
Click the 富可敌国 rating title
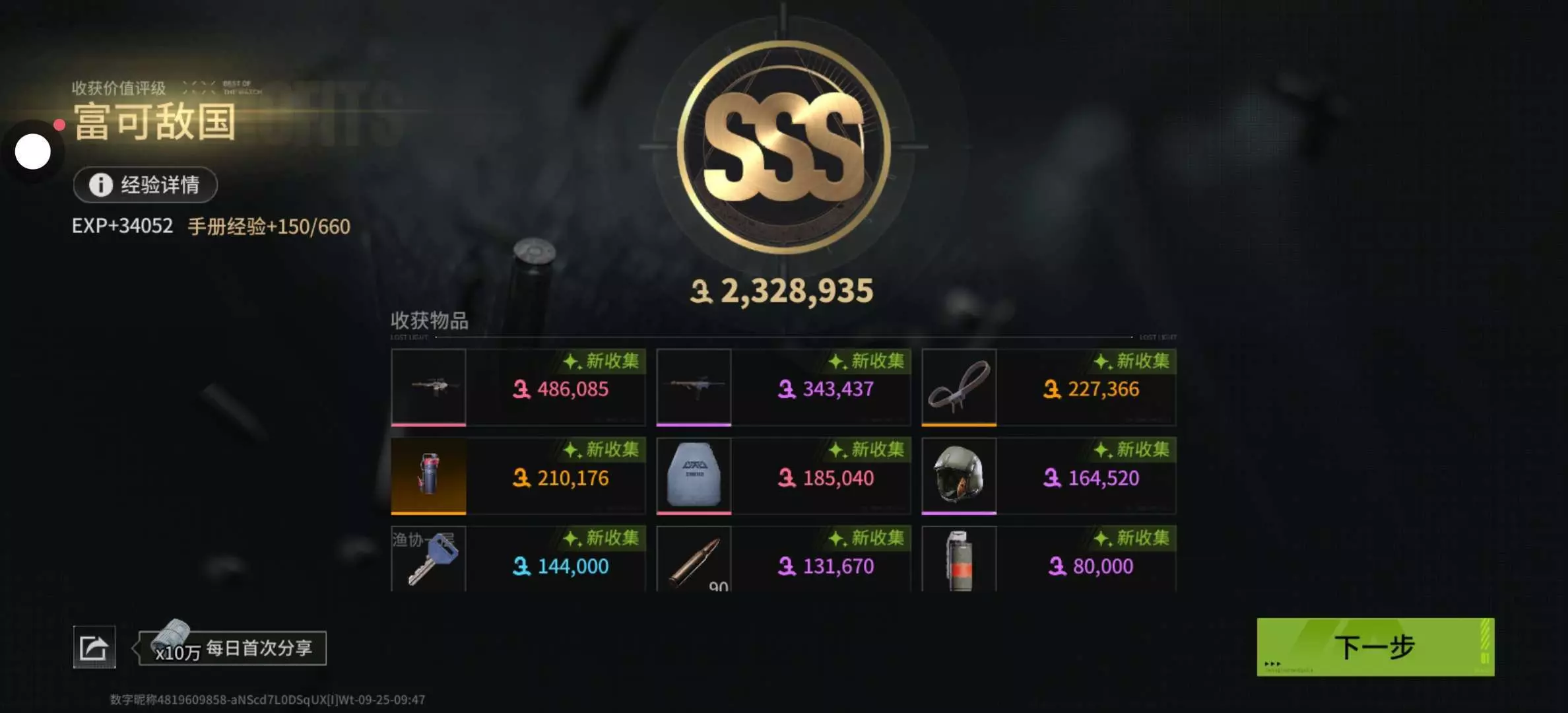tap(155, 122)
